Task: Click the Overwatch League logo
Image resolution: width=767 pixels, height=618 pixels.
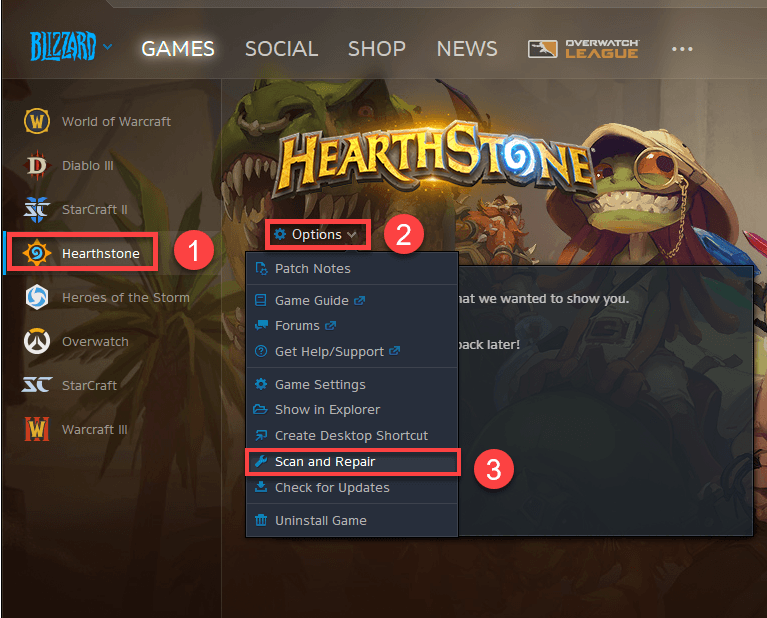Action: coord(583,49)
